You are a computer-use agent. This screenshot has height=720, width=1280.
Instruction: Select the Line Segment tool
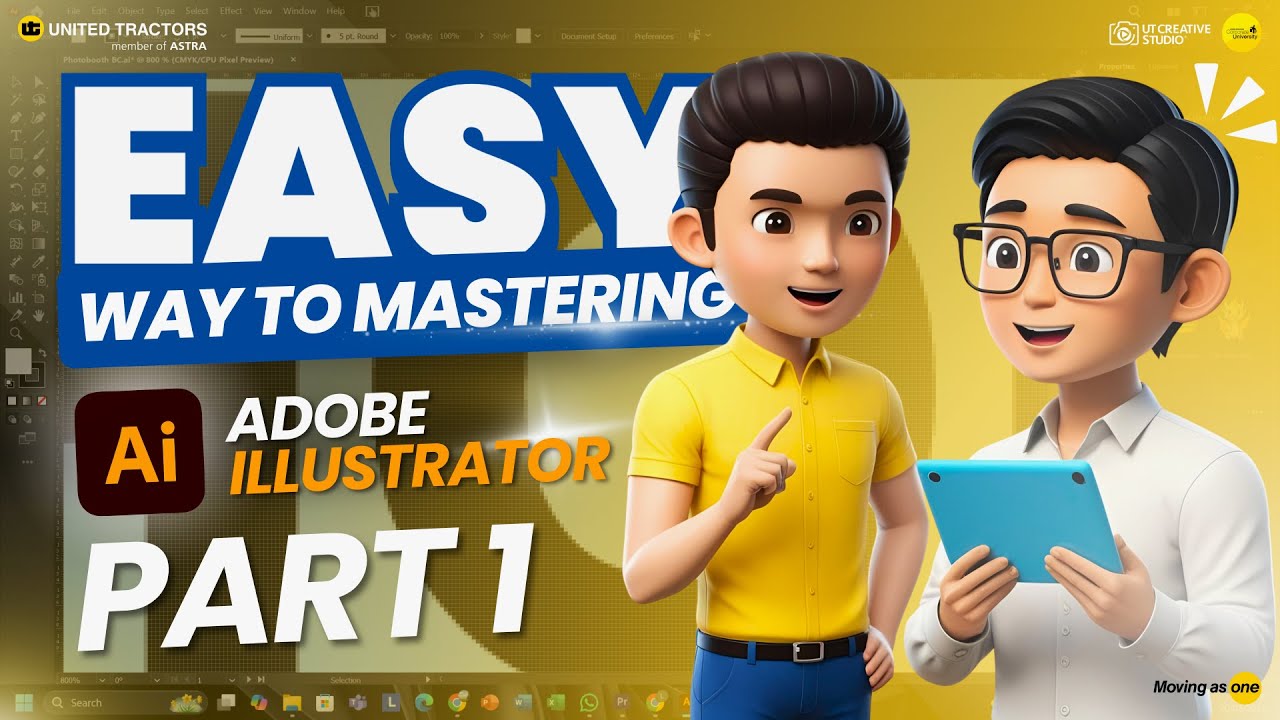38,135
